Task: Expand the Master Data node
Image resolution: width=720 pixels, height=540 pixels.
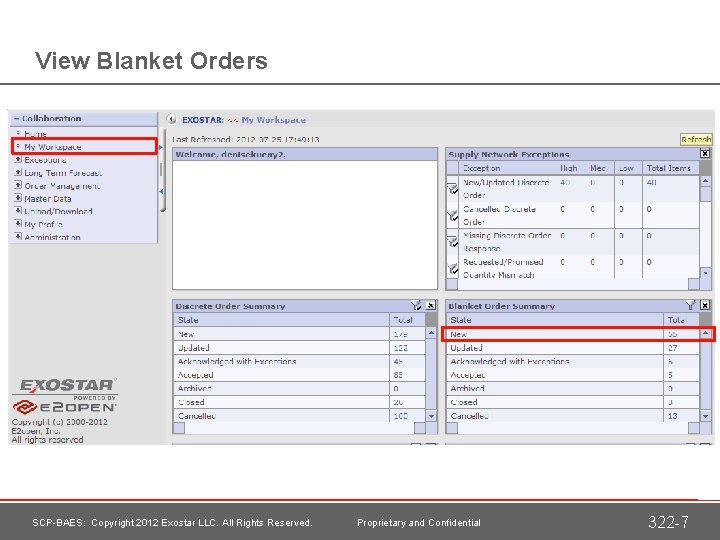Action: tap(18, 198)
